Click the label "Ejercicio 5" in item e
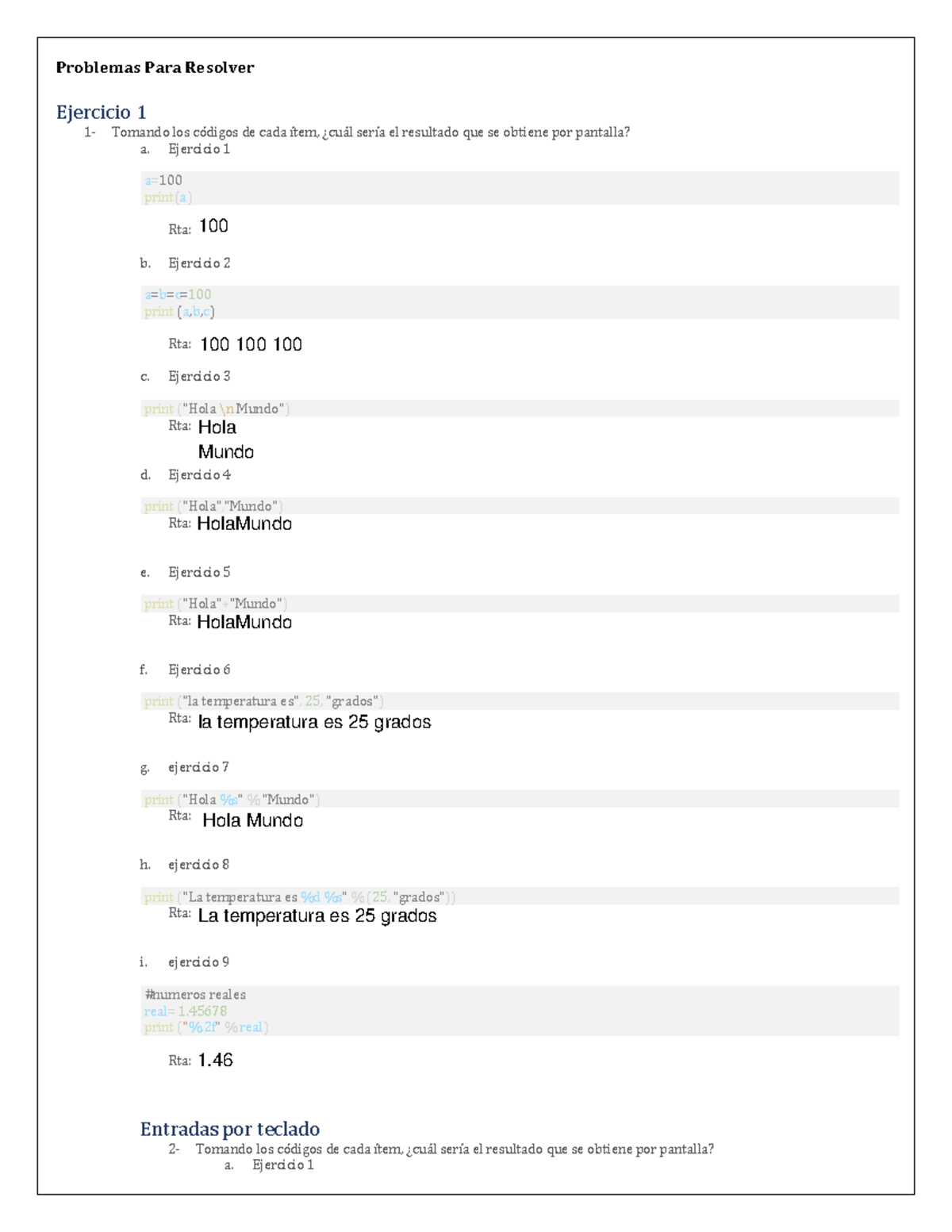The height and width of the screenshot is (1232, 952). [199, 572]
